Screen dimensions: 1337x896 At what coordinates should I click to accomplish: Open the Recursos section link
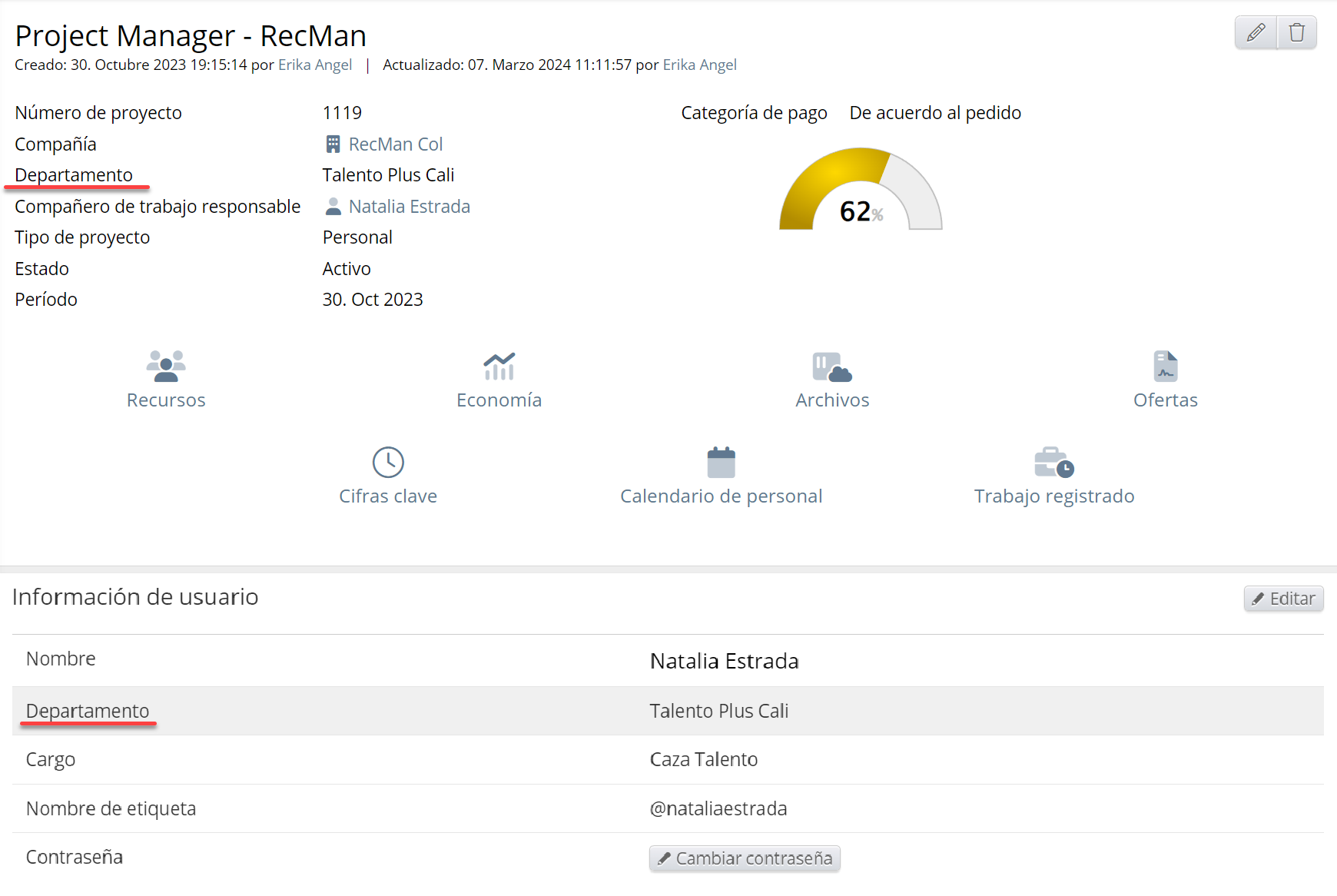coord(166,400)
